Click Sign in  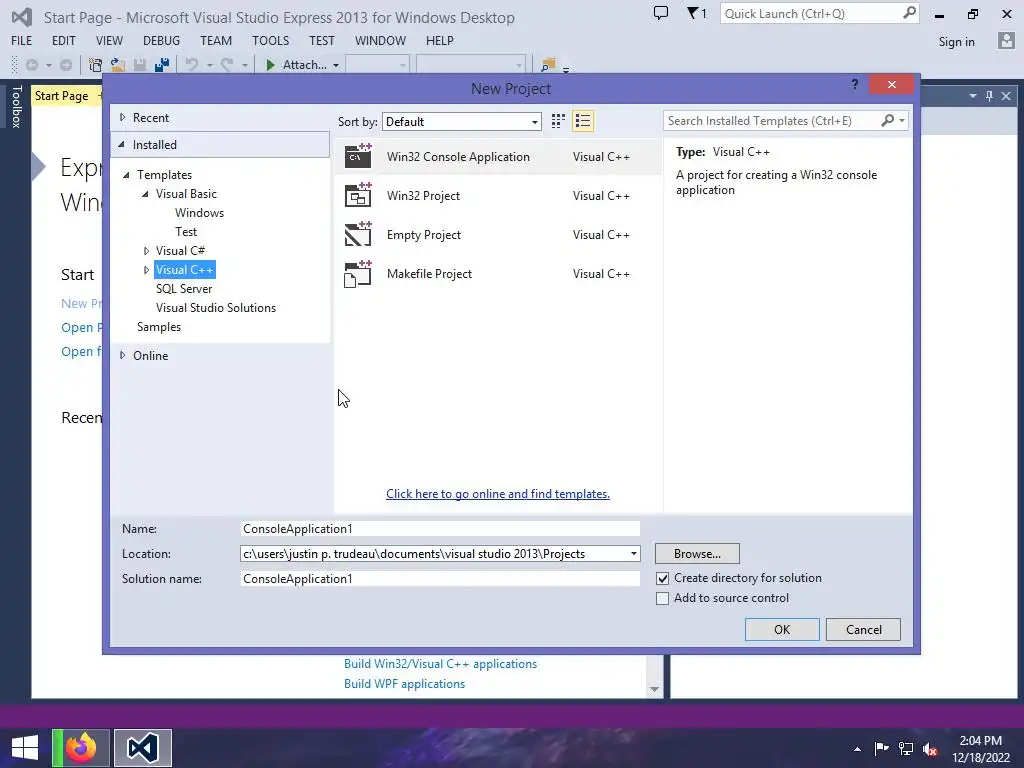(956, 42)
